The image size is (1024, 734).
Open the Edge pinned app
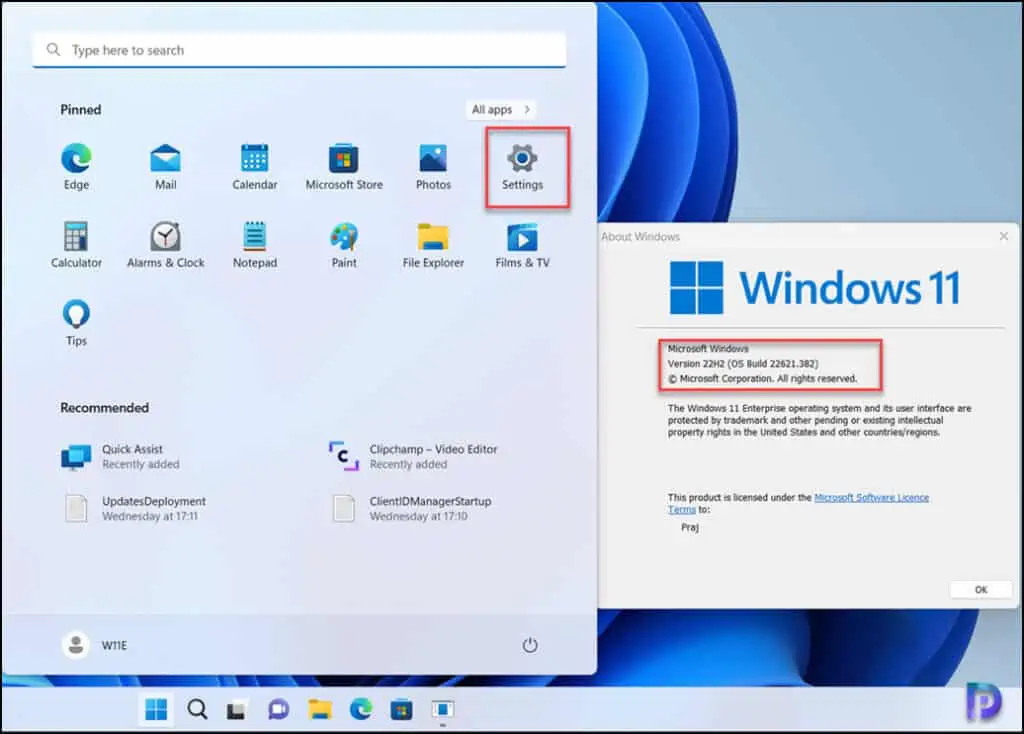pos(76,167)
